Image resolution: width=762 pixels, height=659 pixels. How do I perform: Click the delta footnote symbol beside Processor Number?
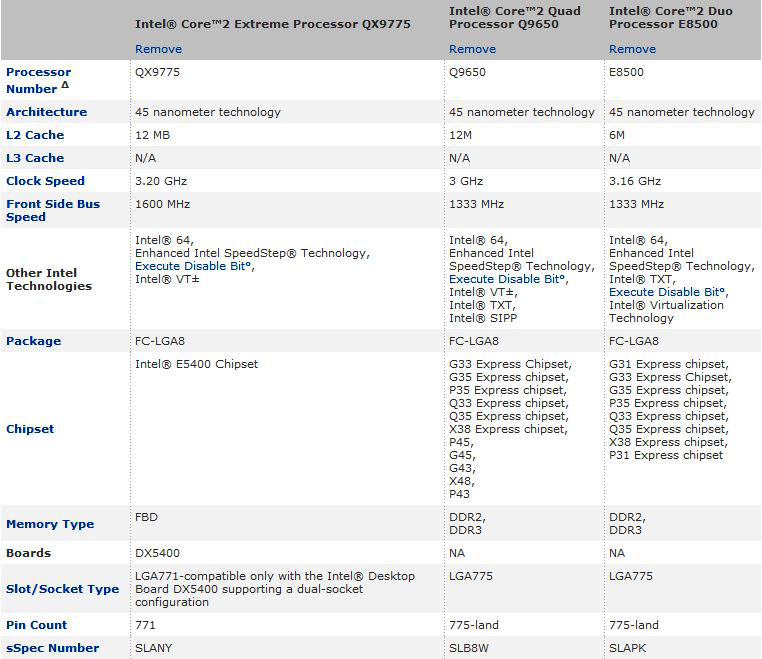pyautogui.click(x=65, y=85)
